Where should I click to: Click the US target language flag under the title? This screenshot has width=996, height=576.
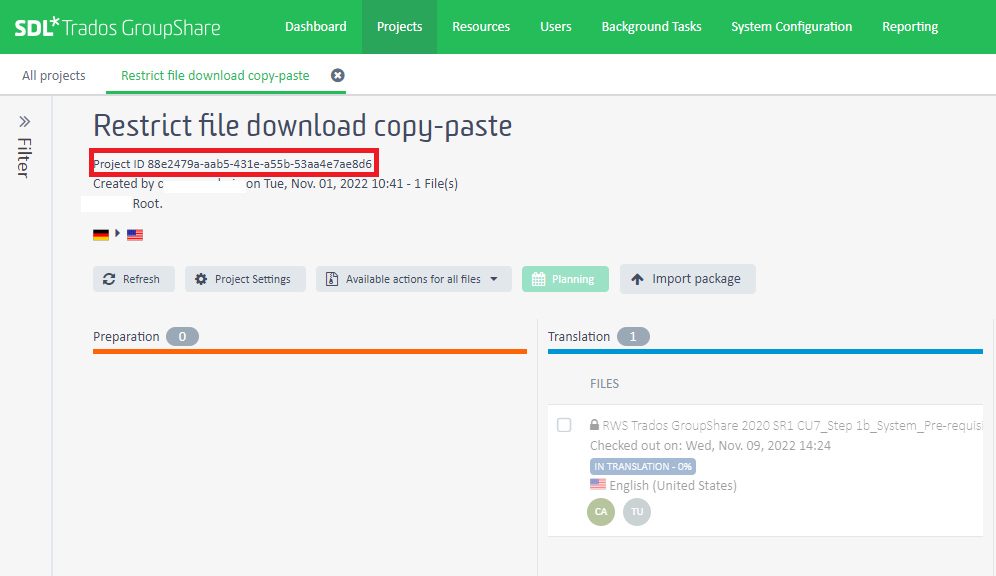coord(135,235)
